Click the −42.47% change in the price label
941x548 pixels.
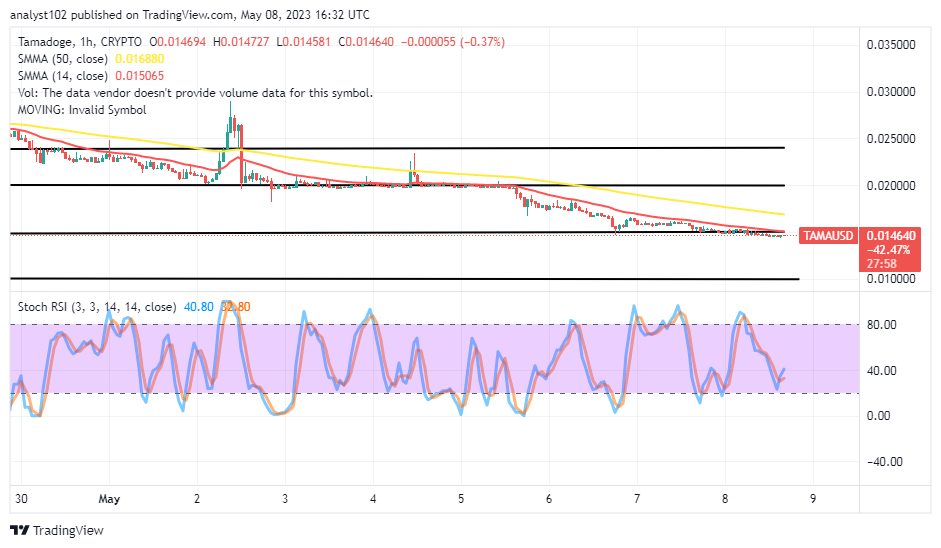click(889, 250)
